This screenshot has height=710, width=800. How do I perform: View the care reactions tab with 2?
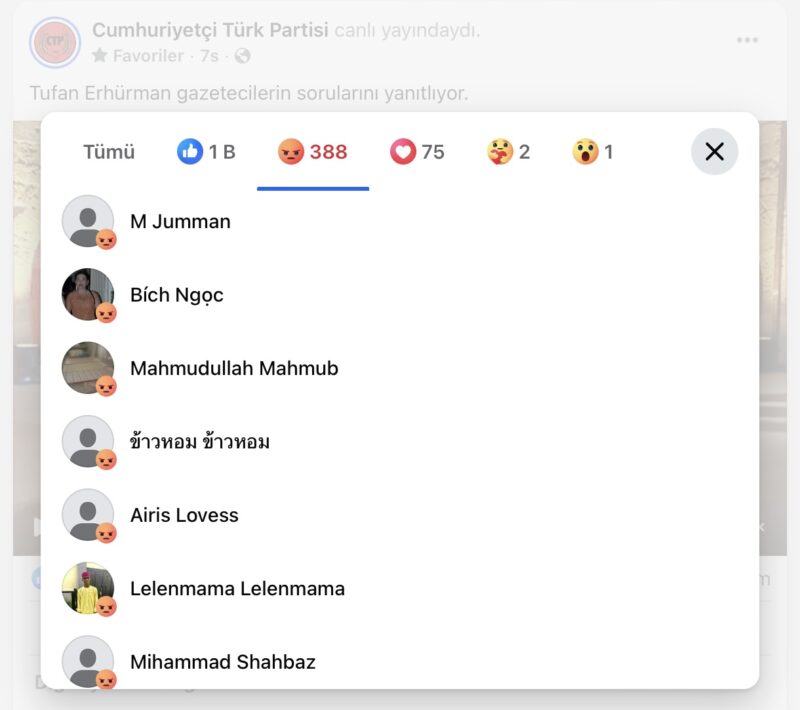point(508,152)
